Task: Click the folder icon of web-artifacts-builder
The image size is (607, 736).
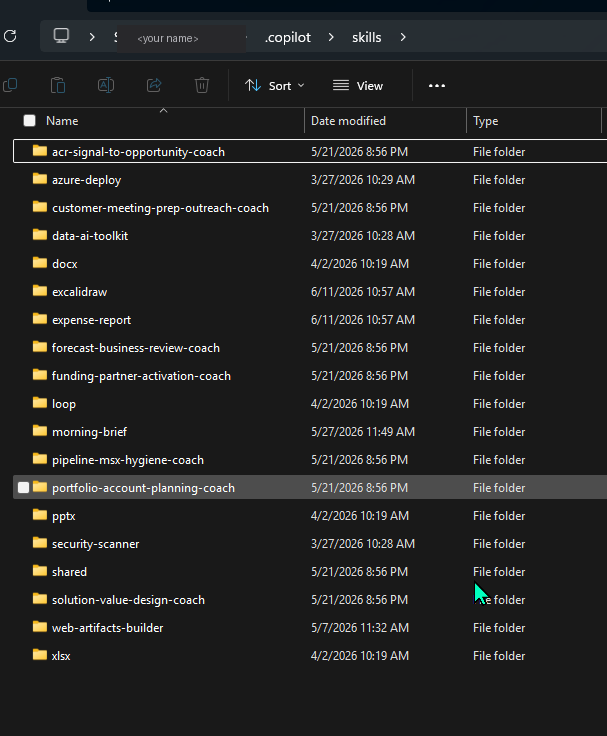Action: pos(40,627)
